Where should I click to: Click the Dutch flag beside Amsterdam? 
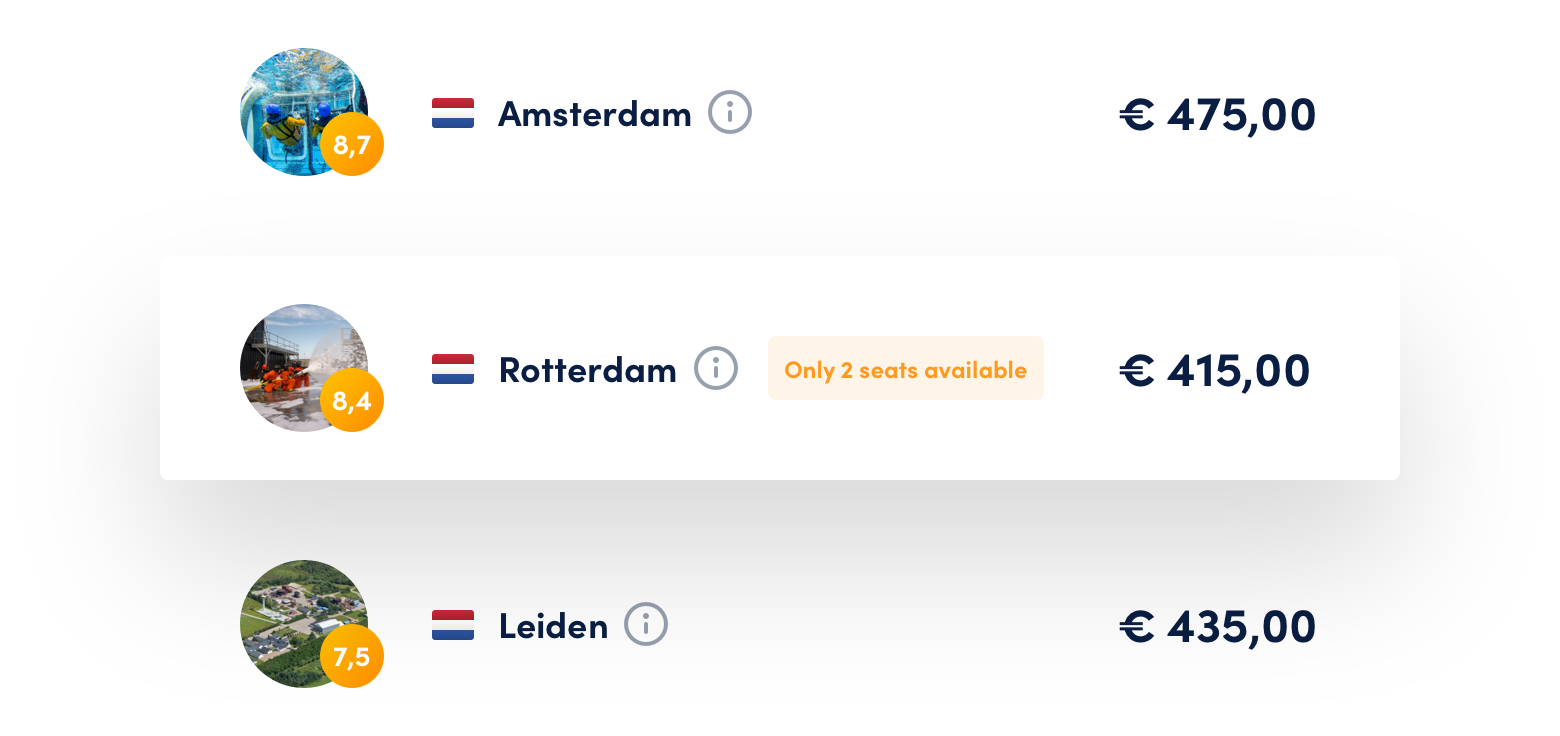tap(452, 113)
